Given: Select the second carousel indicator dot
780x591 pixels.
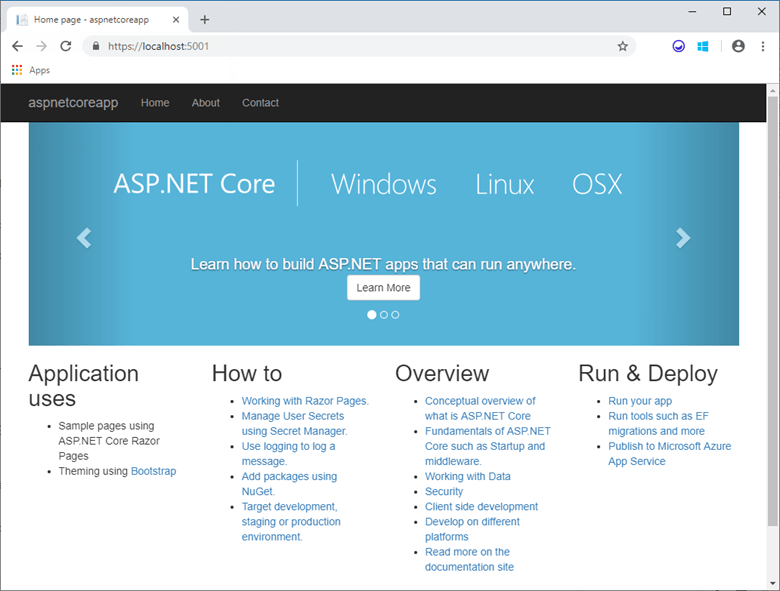Looking at the screenshot, I should [384, 314].
